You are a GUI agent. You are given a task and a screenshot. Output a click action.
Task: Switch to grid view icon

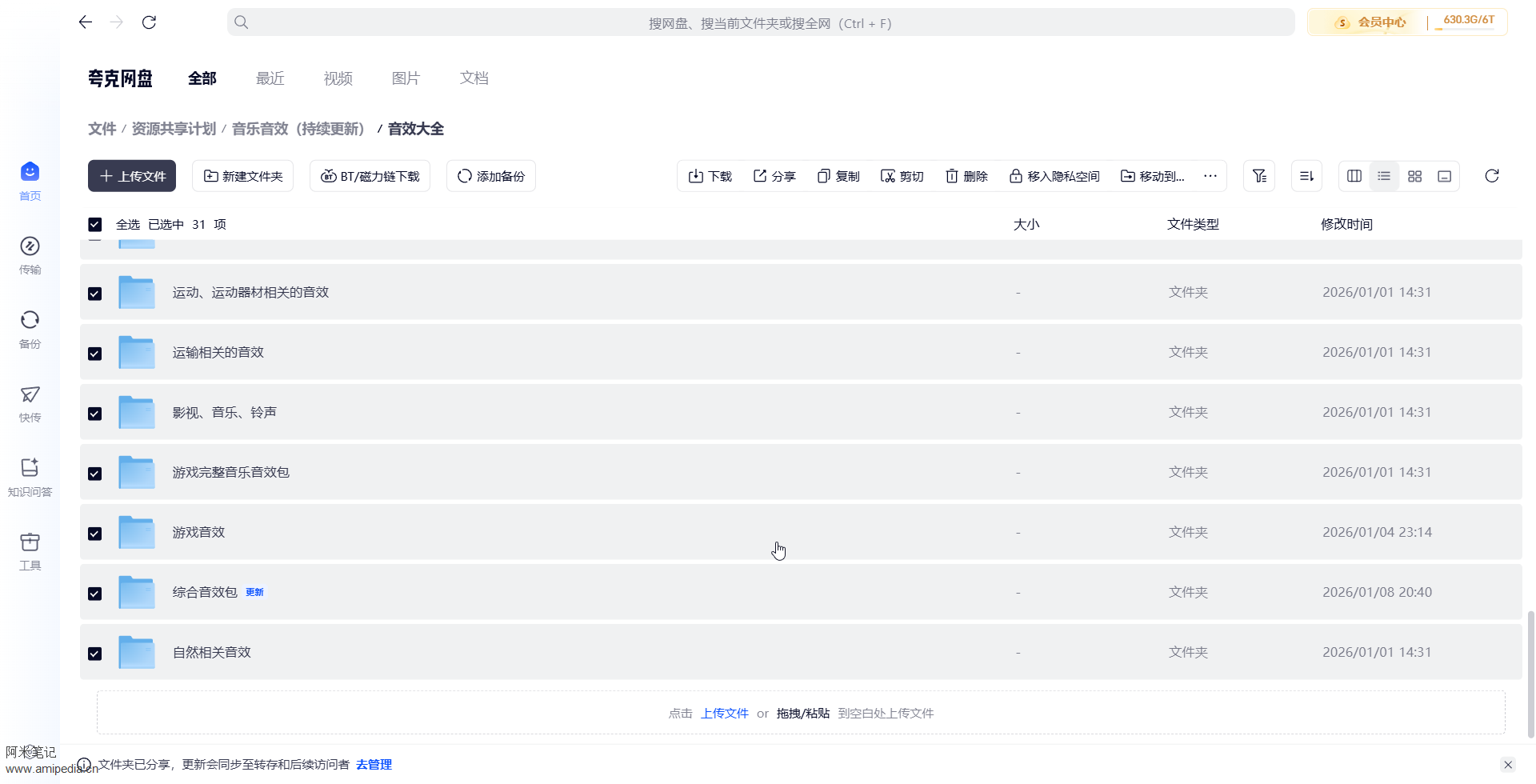pos(1414,176)
